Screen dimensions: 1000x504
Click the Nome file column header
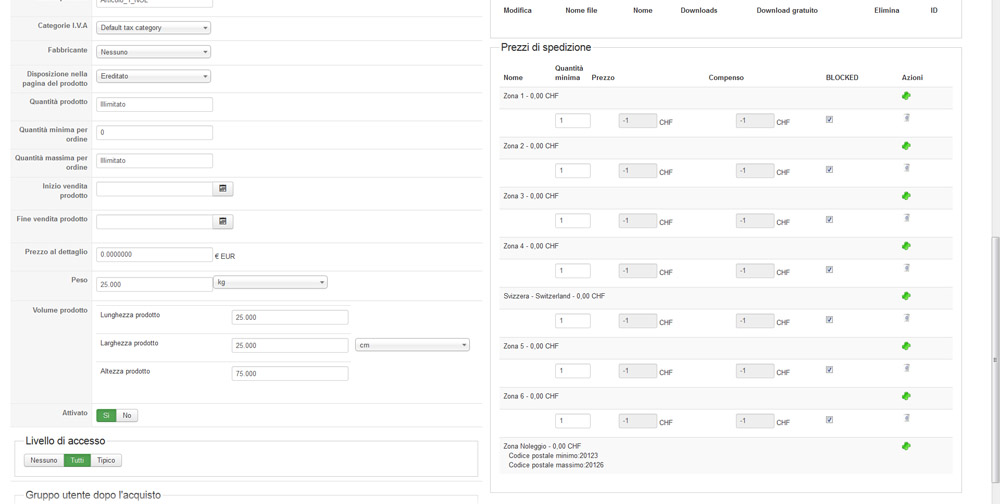pos(581,10)
